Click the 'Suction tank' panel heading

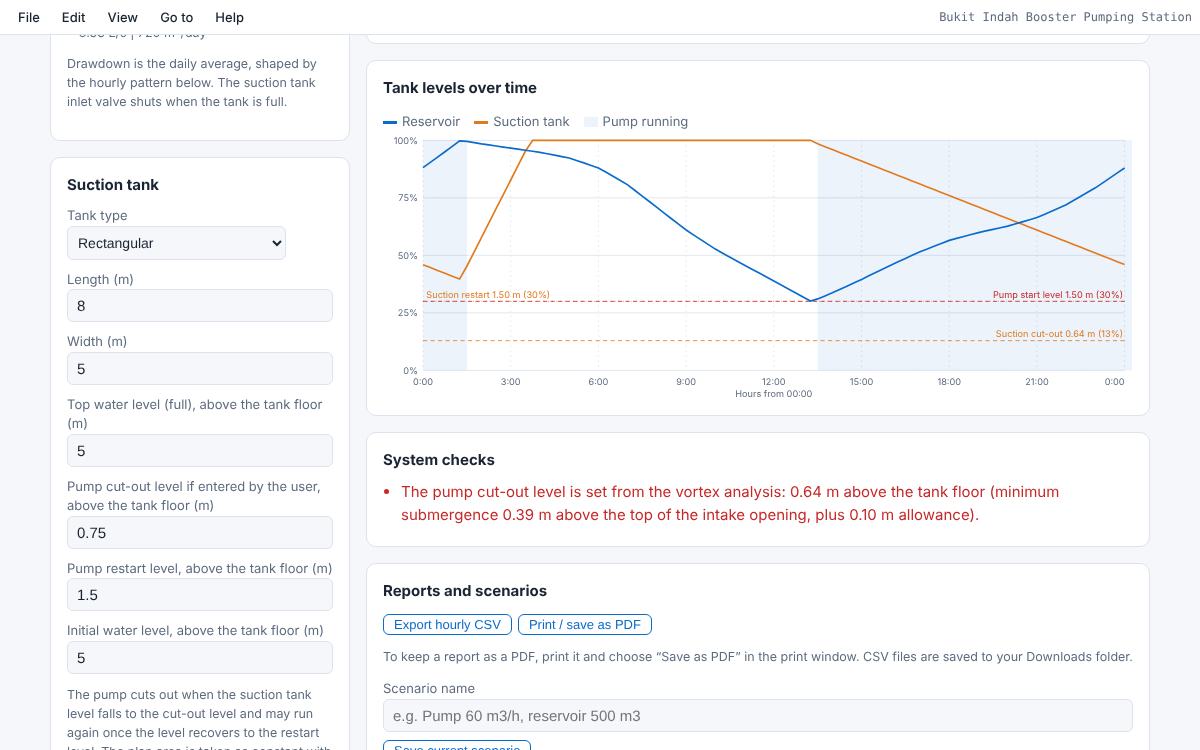coord(113,185)
